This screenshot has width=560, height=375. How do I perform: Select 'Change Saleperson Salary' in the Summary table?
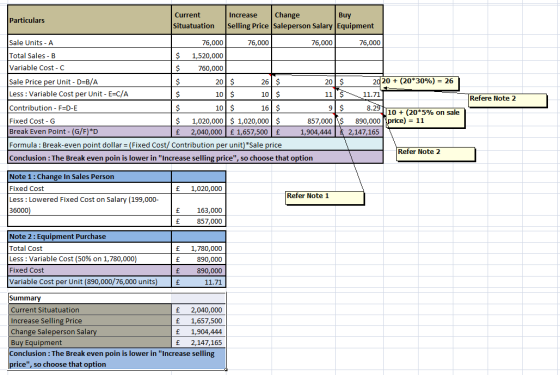[x=90, y=331]
